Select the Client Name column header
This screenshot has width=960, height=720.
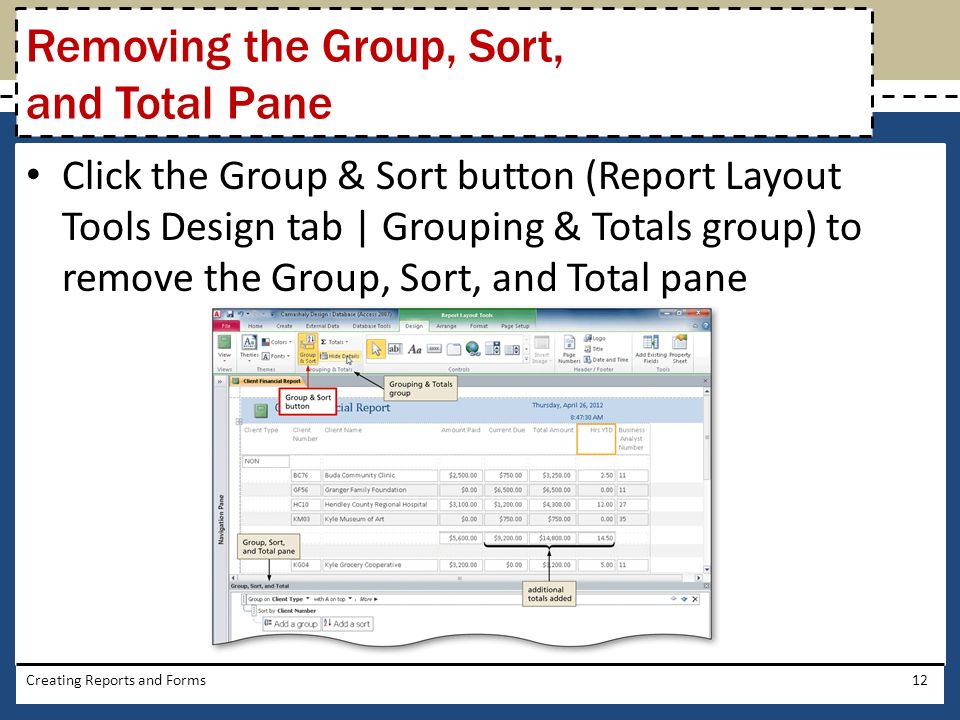point(343,430)
